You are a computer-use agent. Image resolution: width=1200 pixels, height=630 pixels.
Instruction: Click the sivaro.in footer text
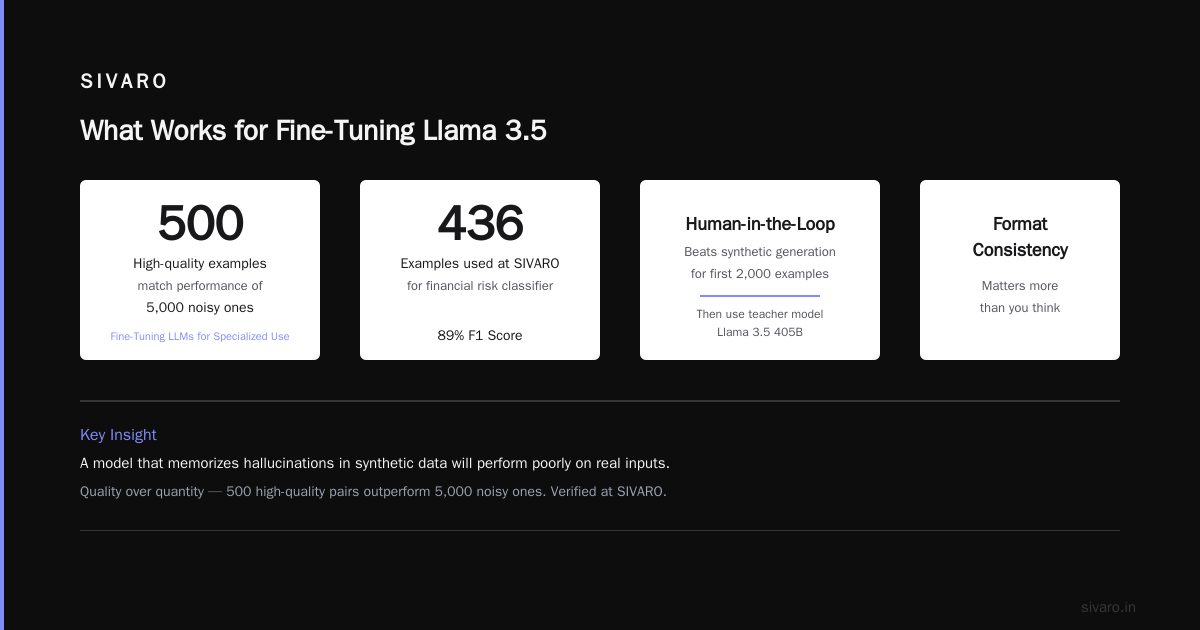pos(1108,607)
